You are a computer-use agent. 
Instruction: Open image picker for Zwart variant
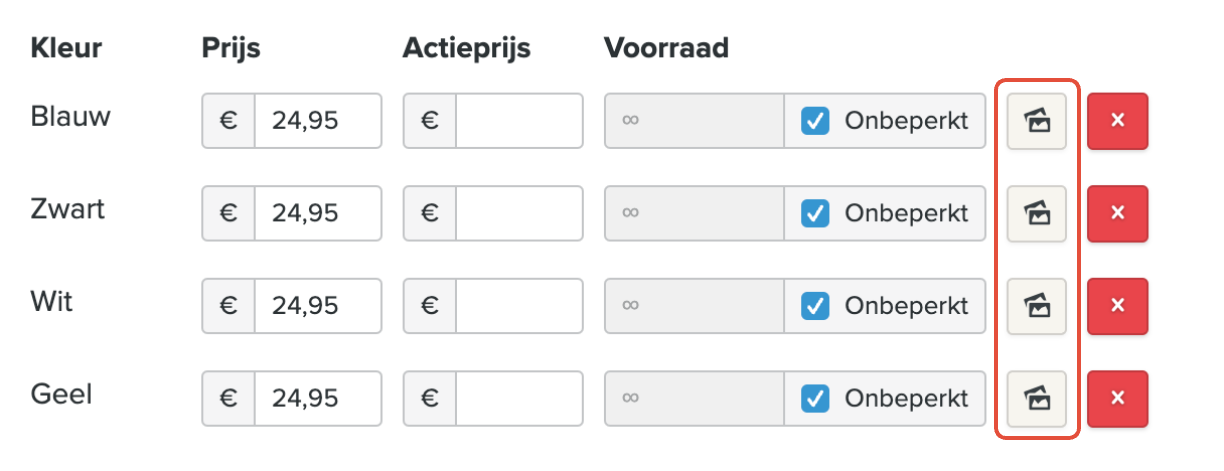(x=1036, y=213)
